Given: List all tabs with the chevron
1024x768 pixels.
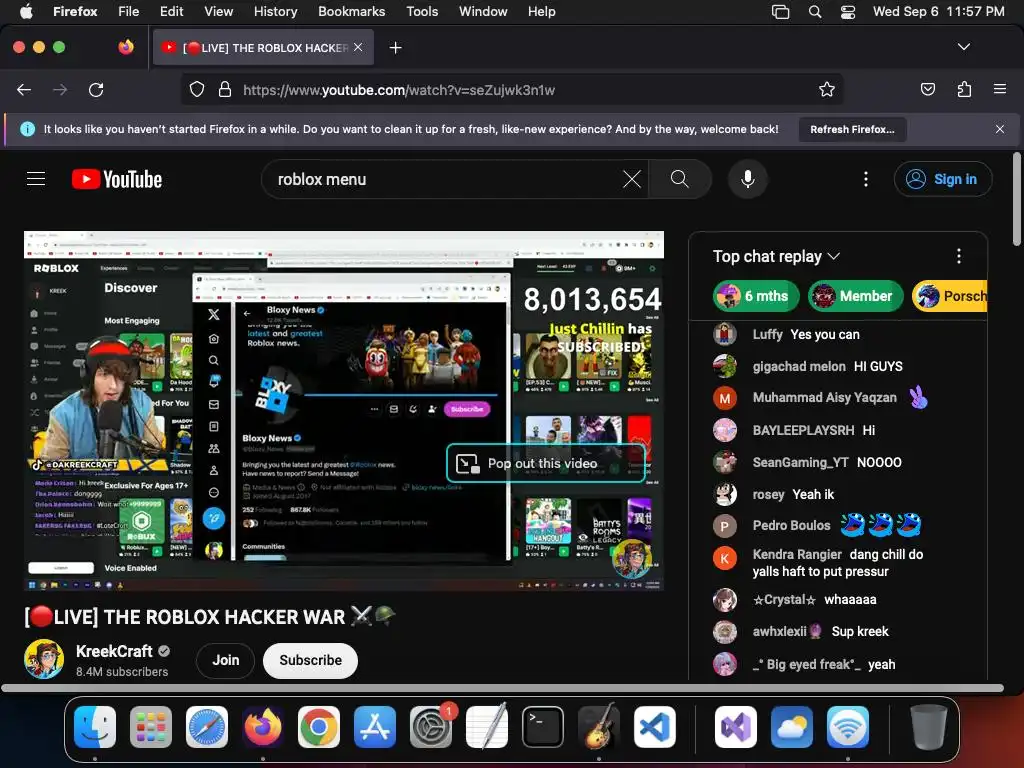Looking at the screenshot, I should point(963,47).
